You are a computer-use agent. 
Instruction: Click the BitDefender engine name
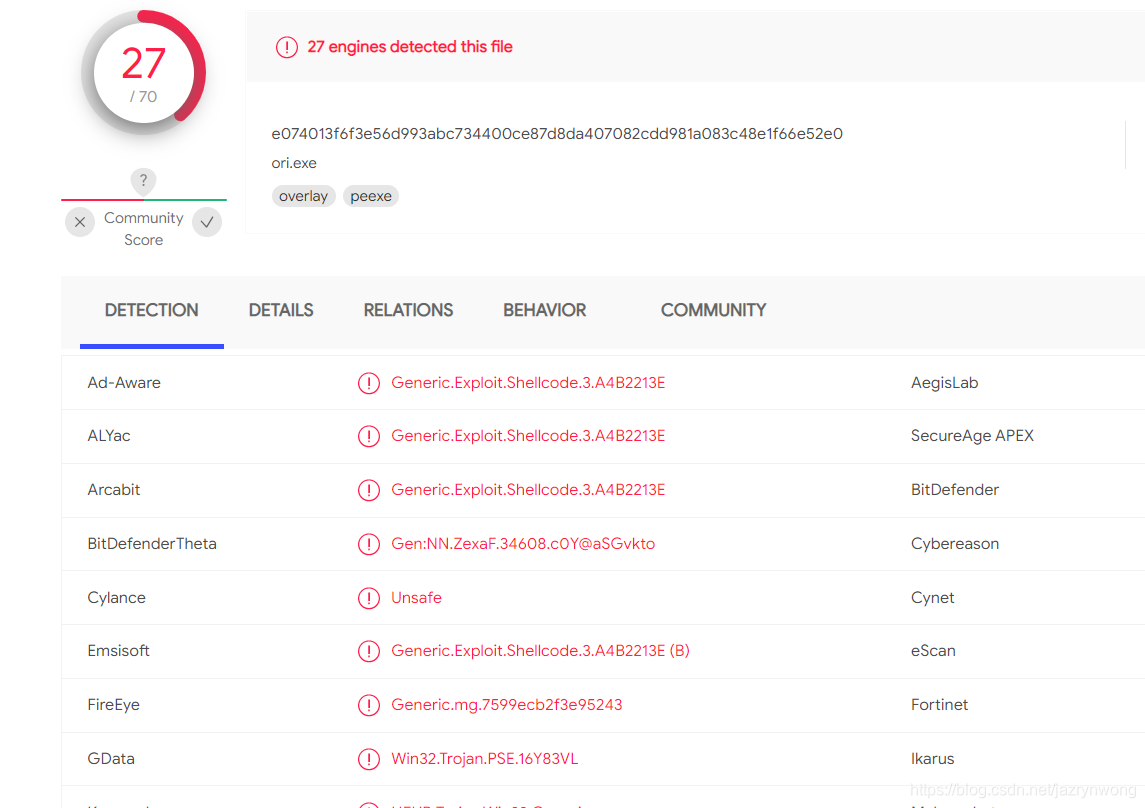[955, 490]
